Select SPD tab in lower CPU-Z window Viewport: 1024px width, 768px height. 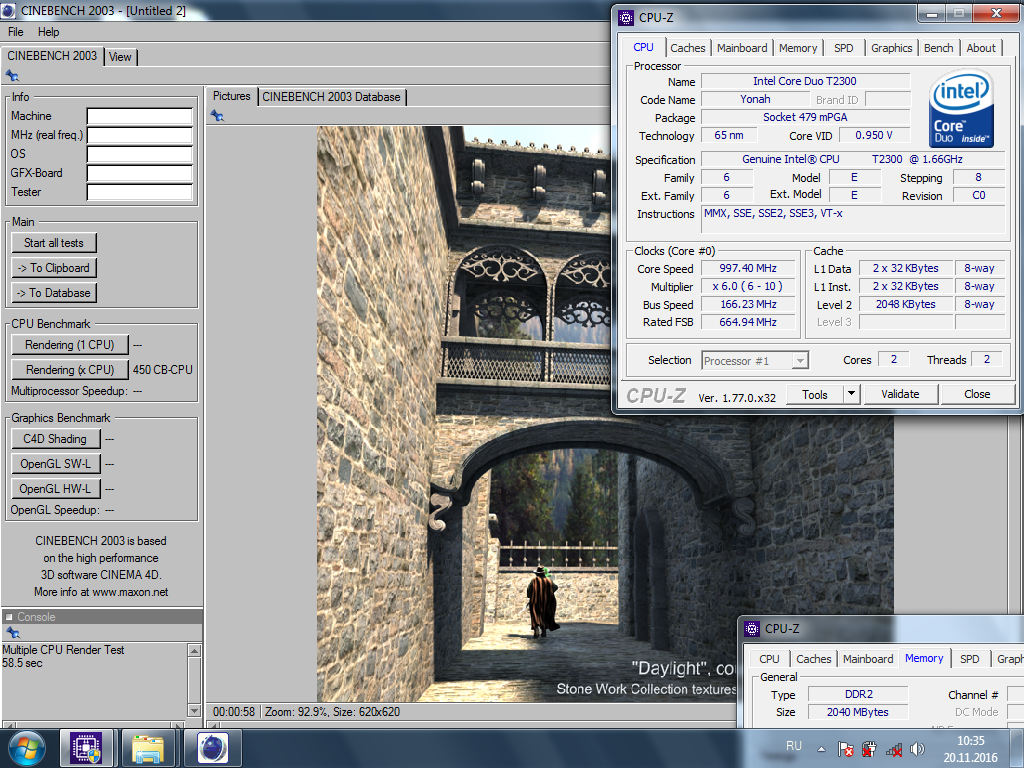point(970,659)
